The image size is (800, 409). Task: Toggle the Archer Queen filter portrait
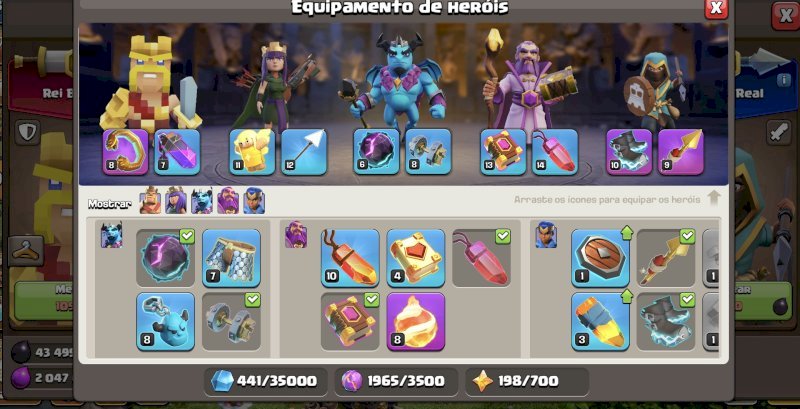[176, 200]
